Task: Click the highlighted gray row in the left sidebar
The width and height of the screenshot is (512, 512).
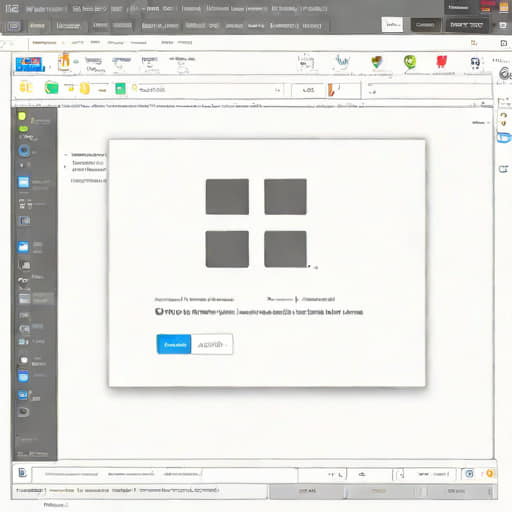Action: [x=36, y=298]
